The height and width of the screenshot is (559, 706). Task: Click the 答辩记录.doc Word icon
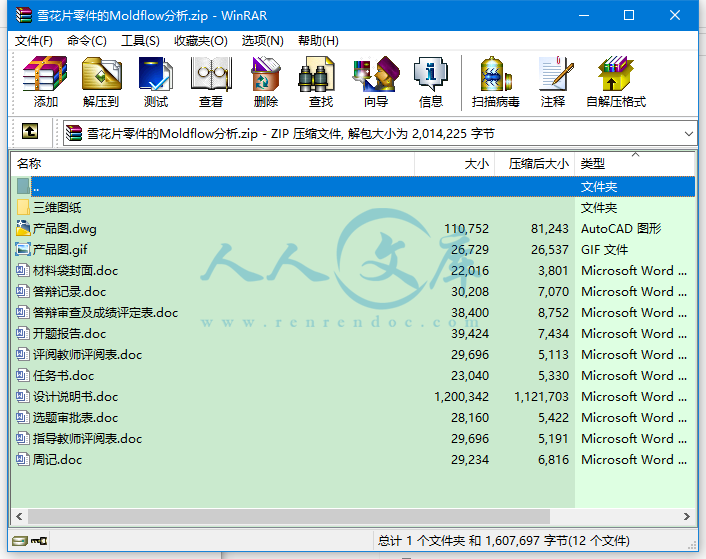23,291
